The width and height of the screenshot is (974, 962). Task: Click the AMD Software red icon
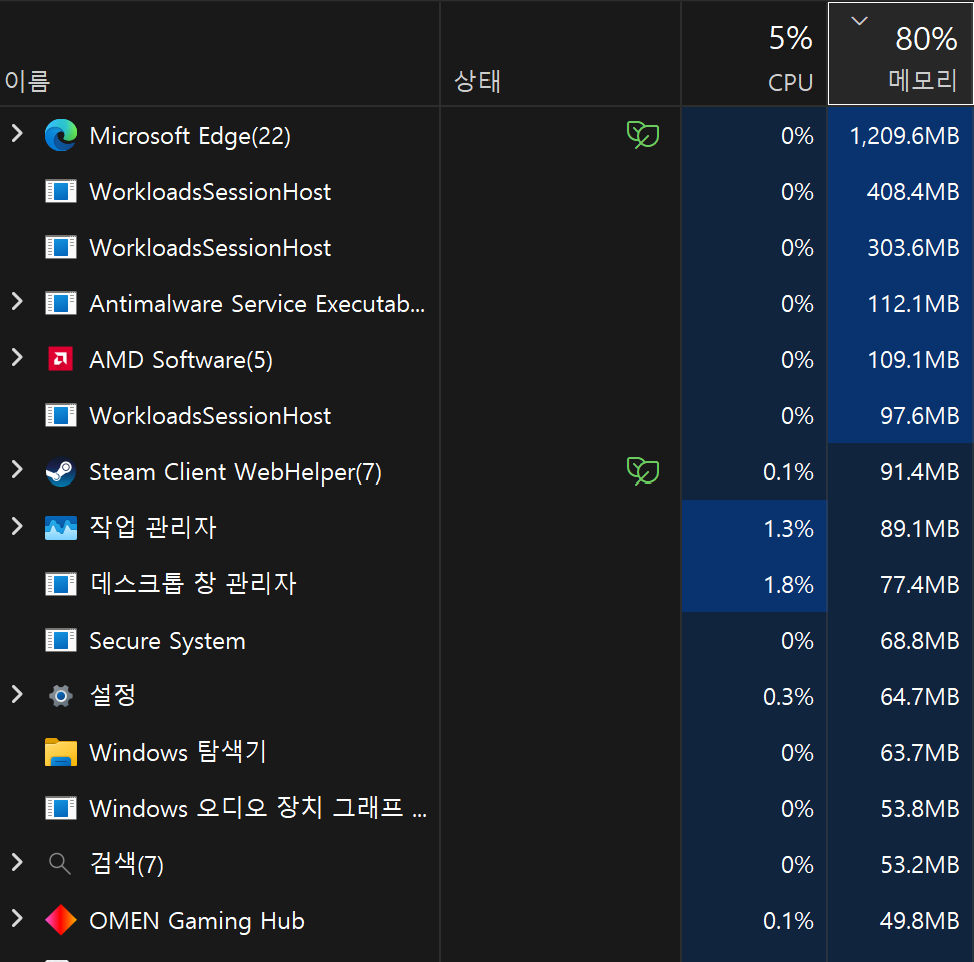click(x=61, y=359)
